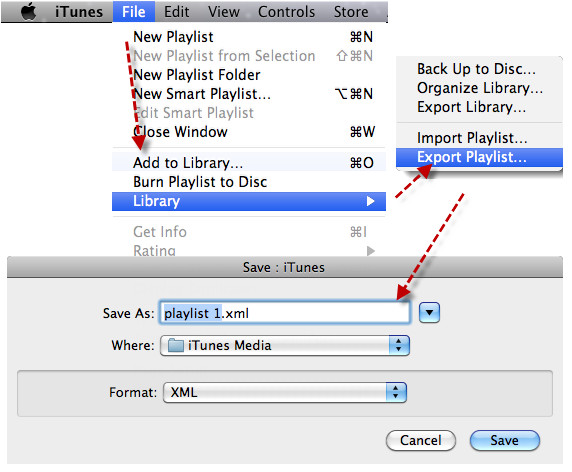
Task: Open the View menu in menu bar
Action: pyautogui.click(x=224, y=12)
